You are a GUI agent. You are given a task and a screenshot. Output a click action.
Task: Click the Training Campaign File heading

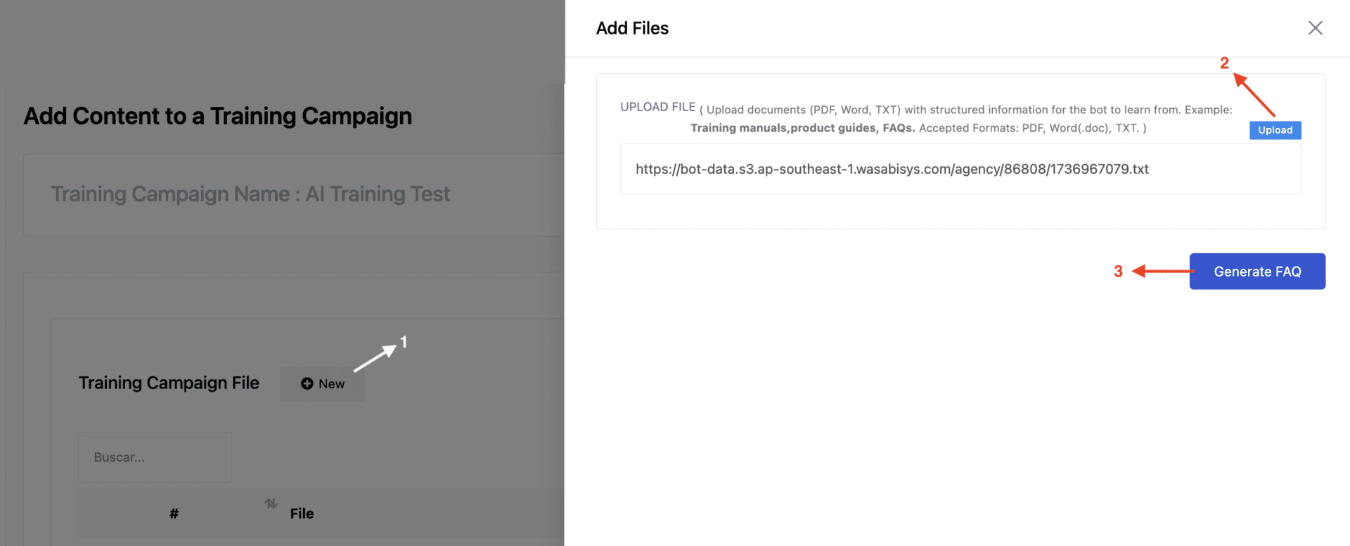(169, 383)
